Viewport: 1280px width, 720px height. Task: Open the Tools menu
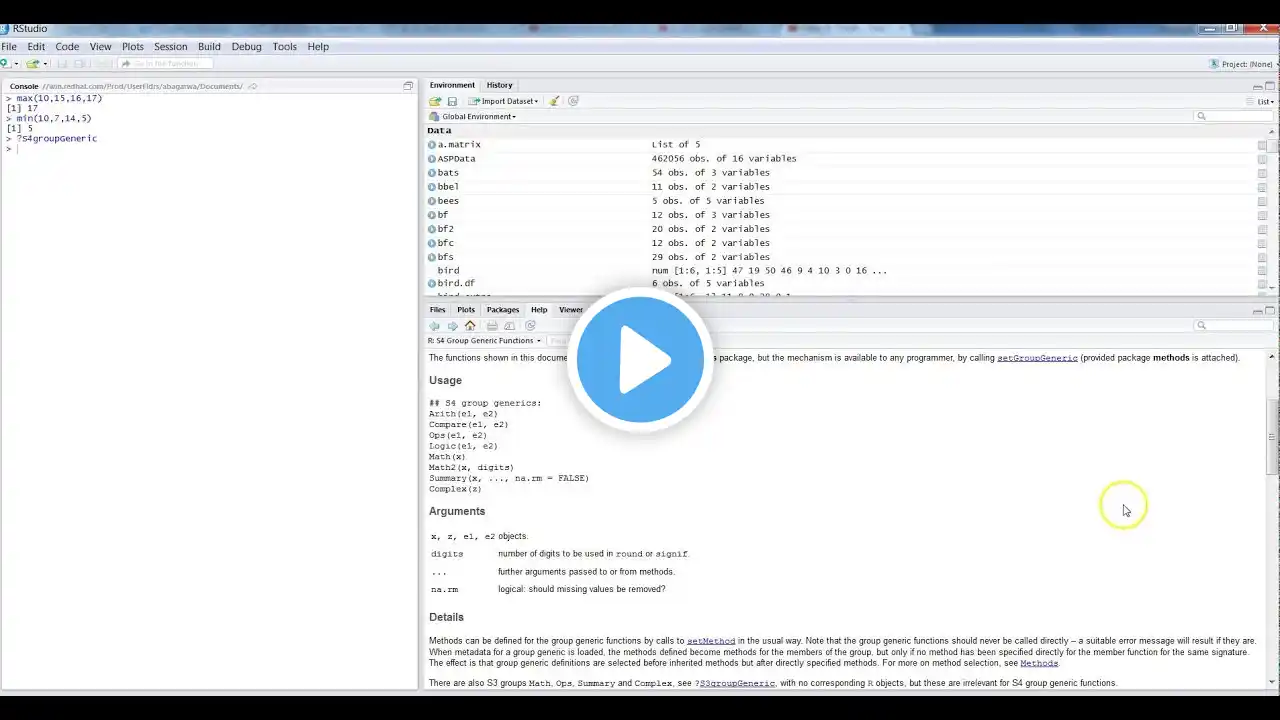click(x=285, y=47)
